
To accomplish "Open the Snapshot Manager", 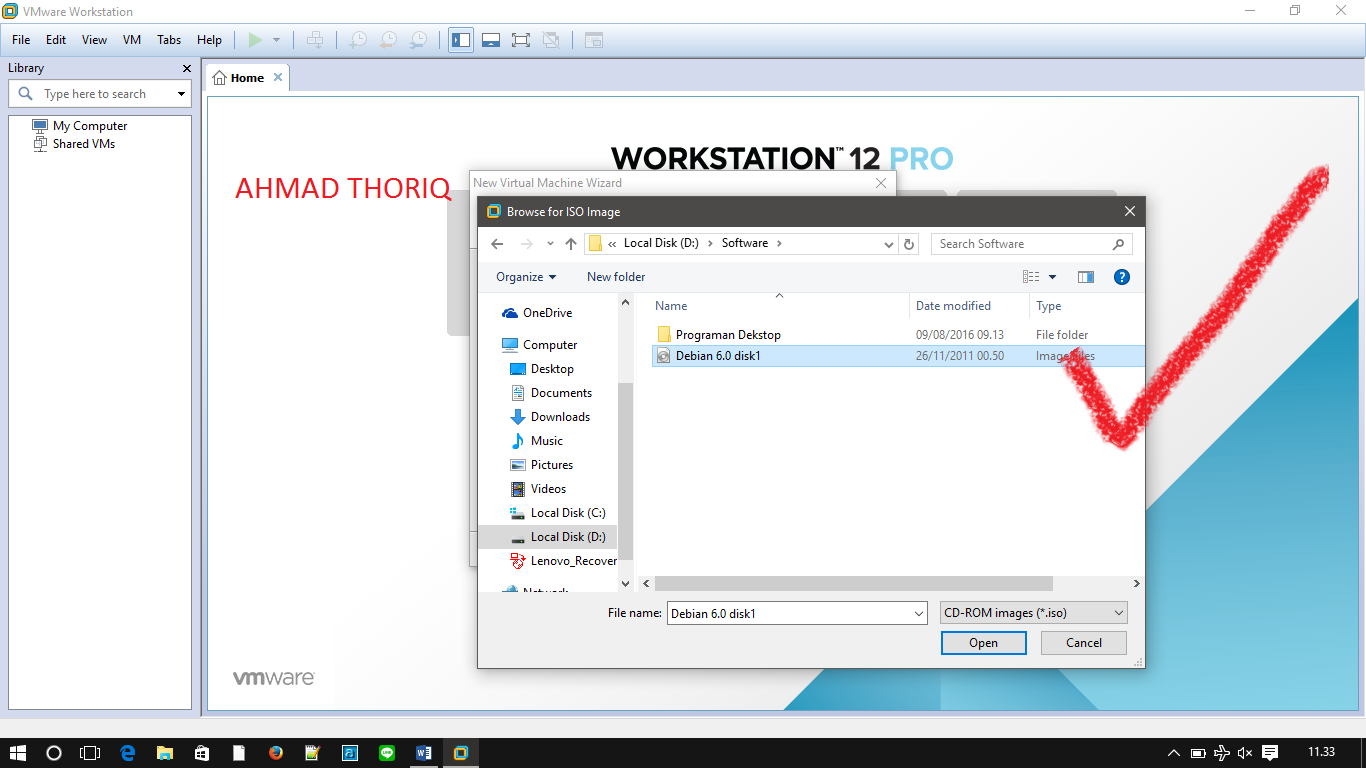I will [417, 40].
